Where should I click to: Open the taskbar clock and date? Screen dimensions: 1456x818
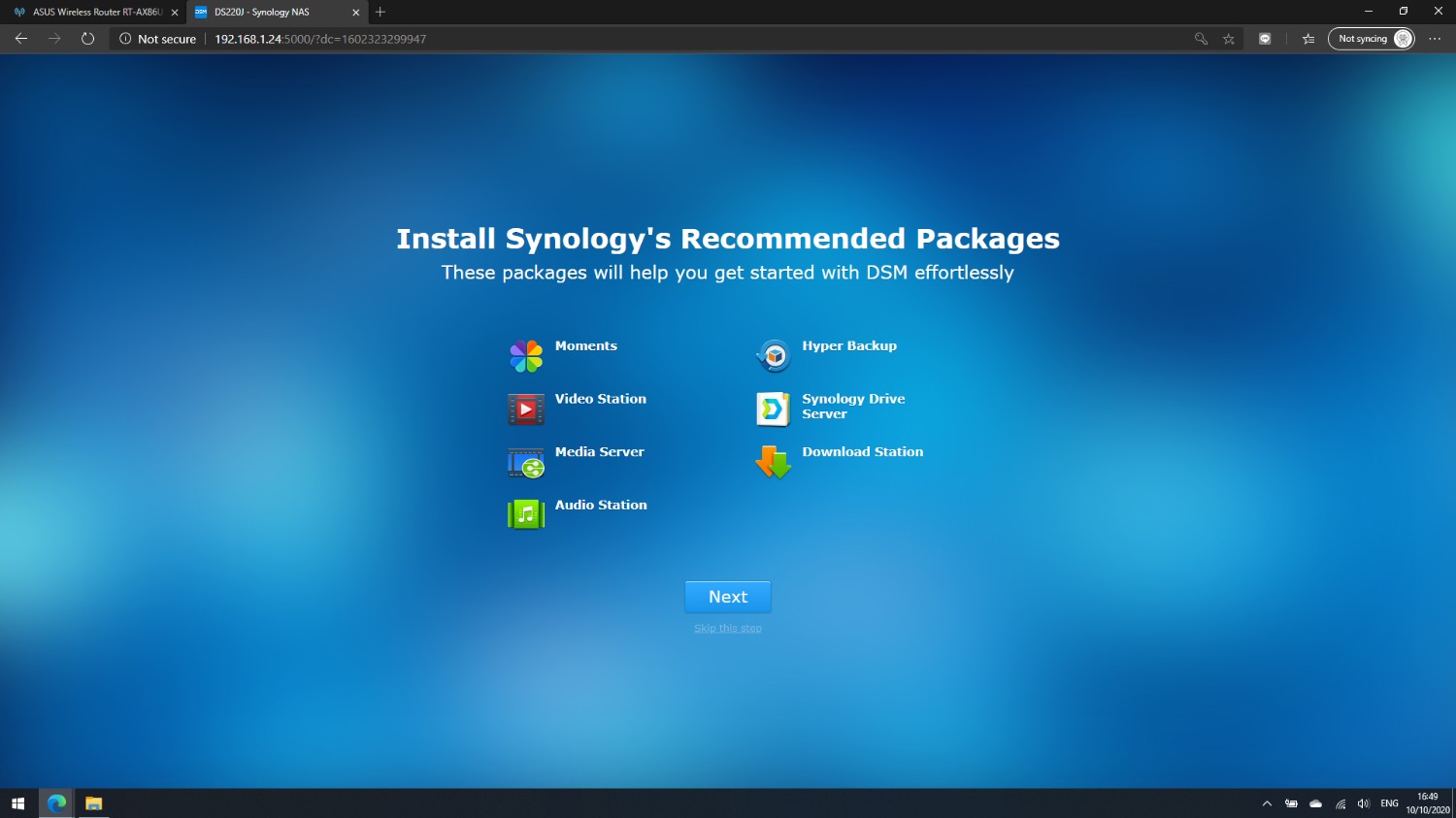1428,803
